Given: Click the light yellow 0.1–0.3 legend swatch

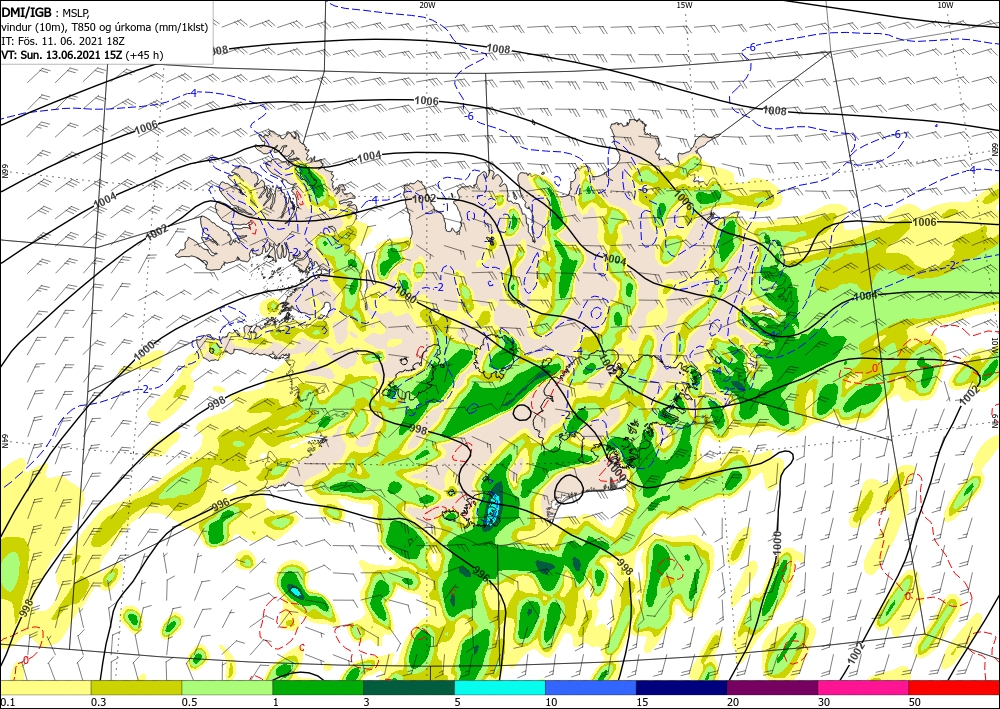Looking at the screenshot, I should point(45,687).
